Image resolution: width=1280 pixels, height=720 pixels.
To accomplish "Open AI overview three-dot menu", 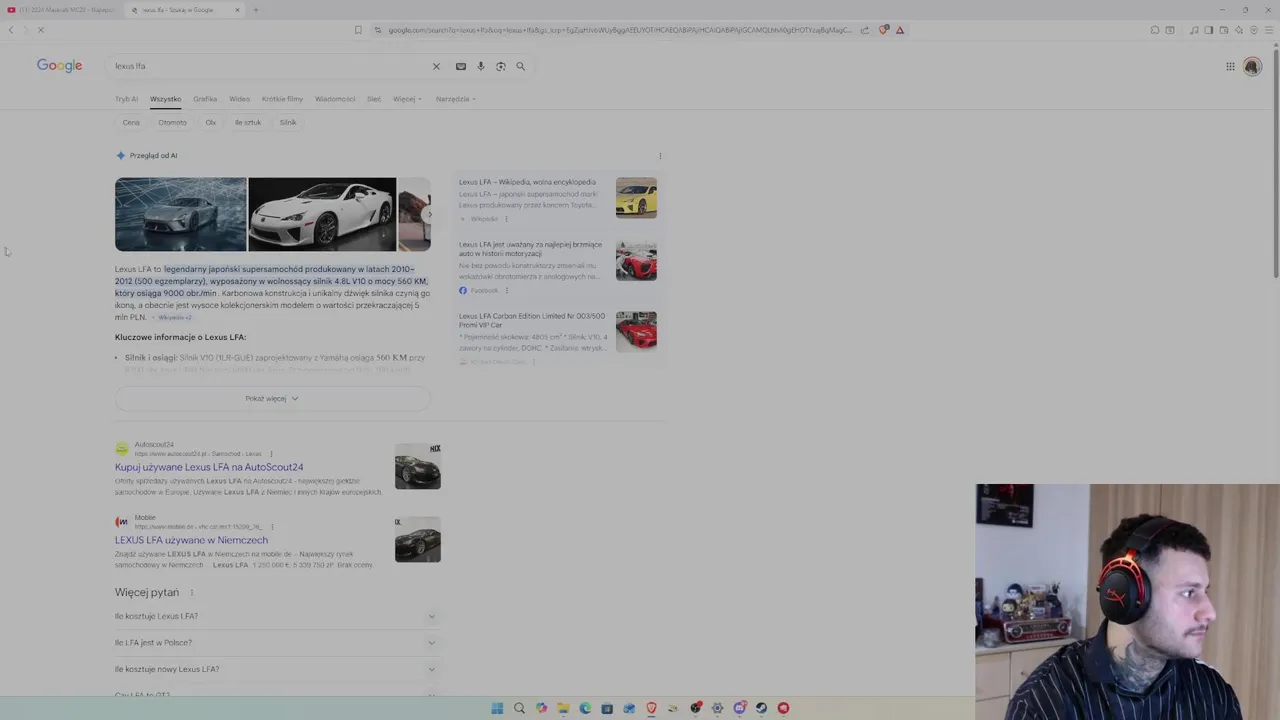I will pyautogui.click(x=660, y=156).
